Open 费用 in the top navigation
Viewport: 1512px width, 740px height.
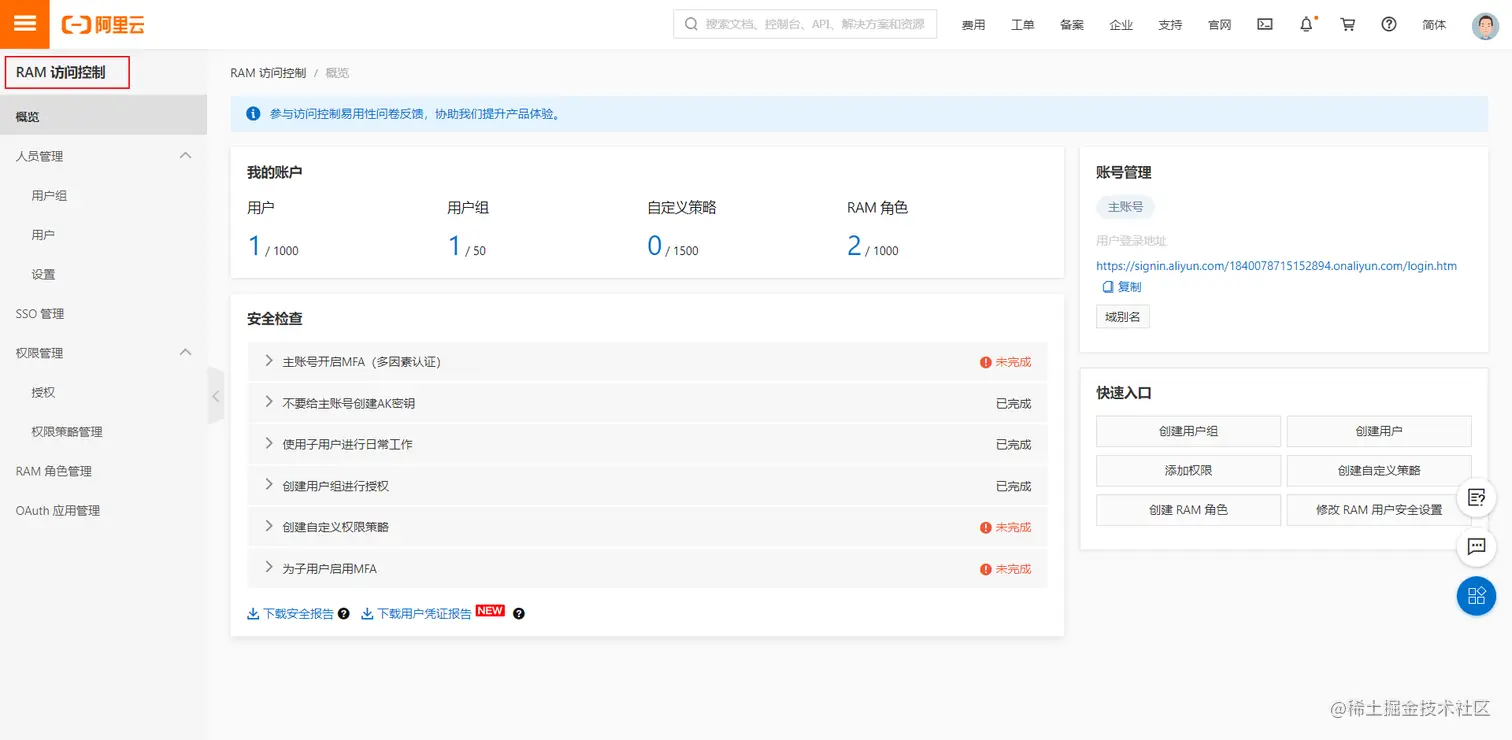pos(973,25)
